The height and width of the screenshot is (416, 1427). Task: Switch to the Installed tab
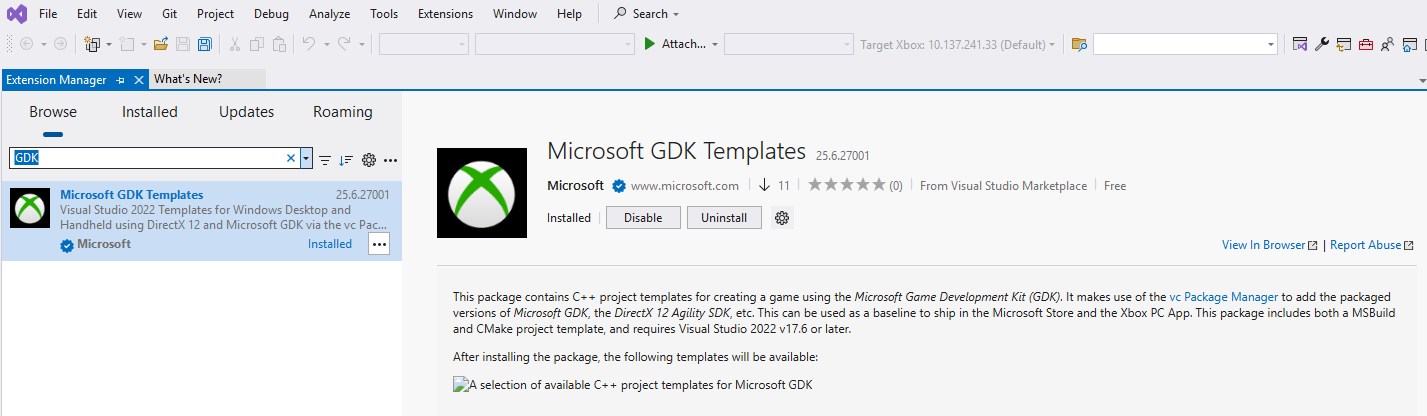[150, 112]
